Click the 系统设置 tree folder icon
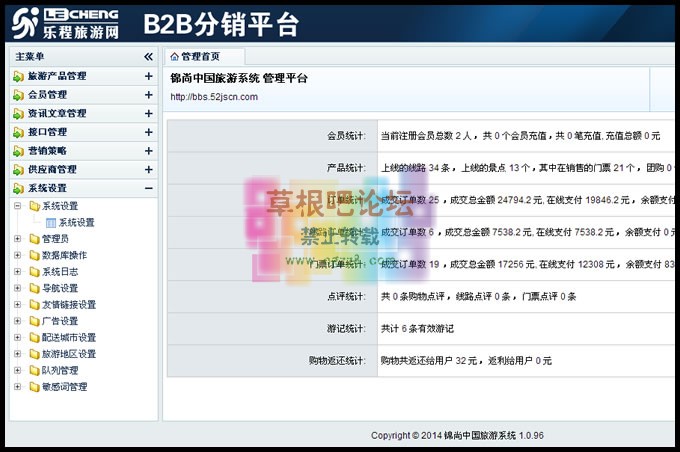Viewport: 680px width, 452px height. point(34,206)
